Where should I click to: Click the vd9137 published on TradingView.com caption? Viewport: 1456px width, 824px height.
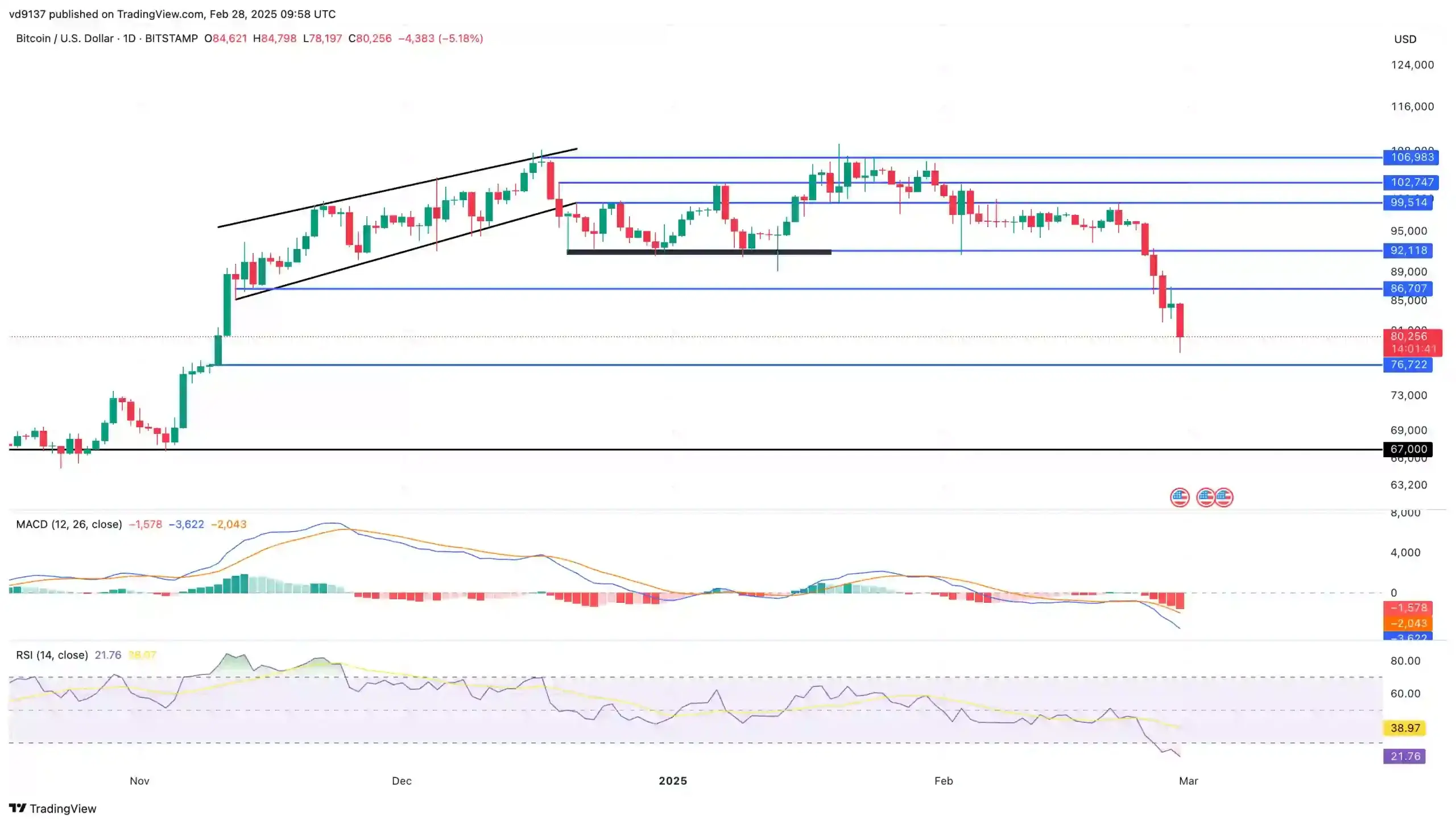tap(172, 14)
